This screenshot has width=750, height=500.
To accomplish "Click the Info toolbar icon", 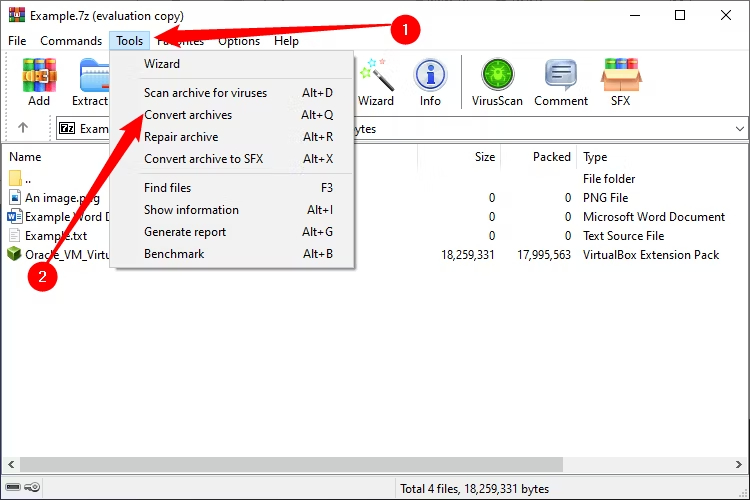I will tap(430, 81).
